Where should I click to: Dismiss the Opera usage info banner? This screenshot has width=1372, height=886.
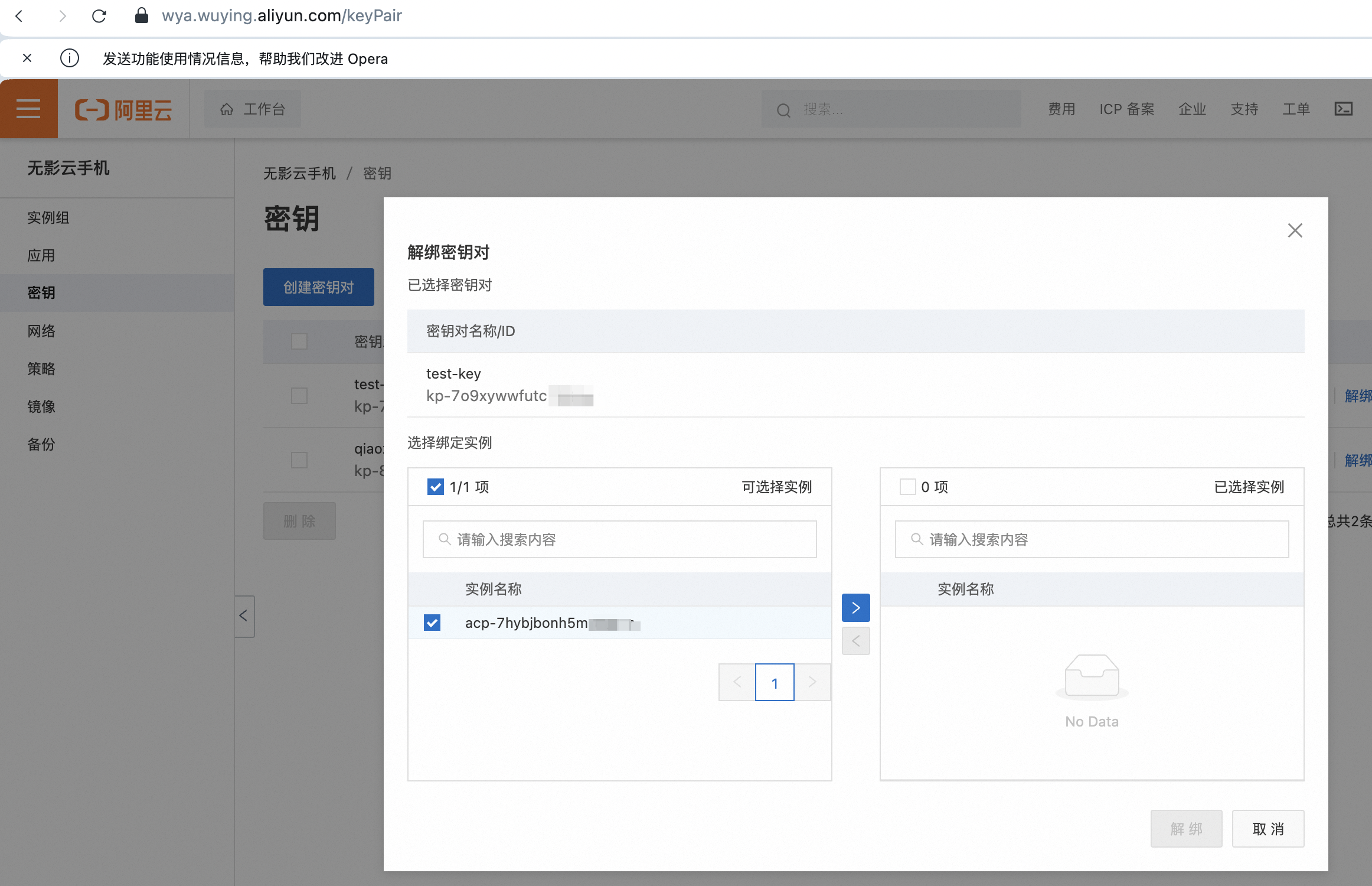pos(27,58)
